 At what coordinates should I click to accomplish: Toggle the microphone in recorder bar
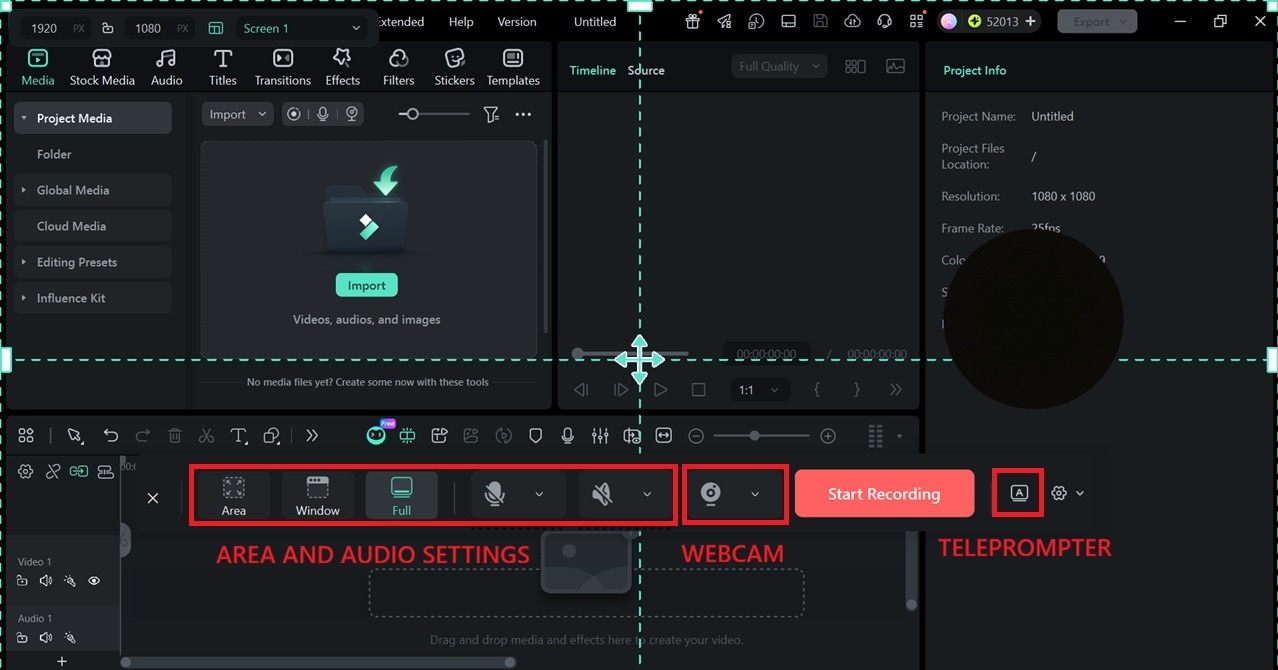pyautogui.click(x=494, y=494)
